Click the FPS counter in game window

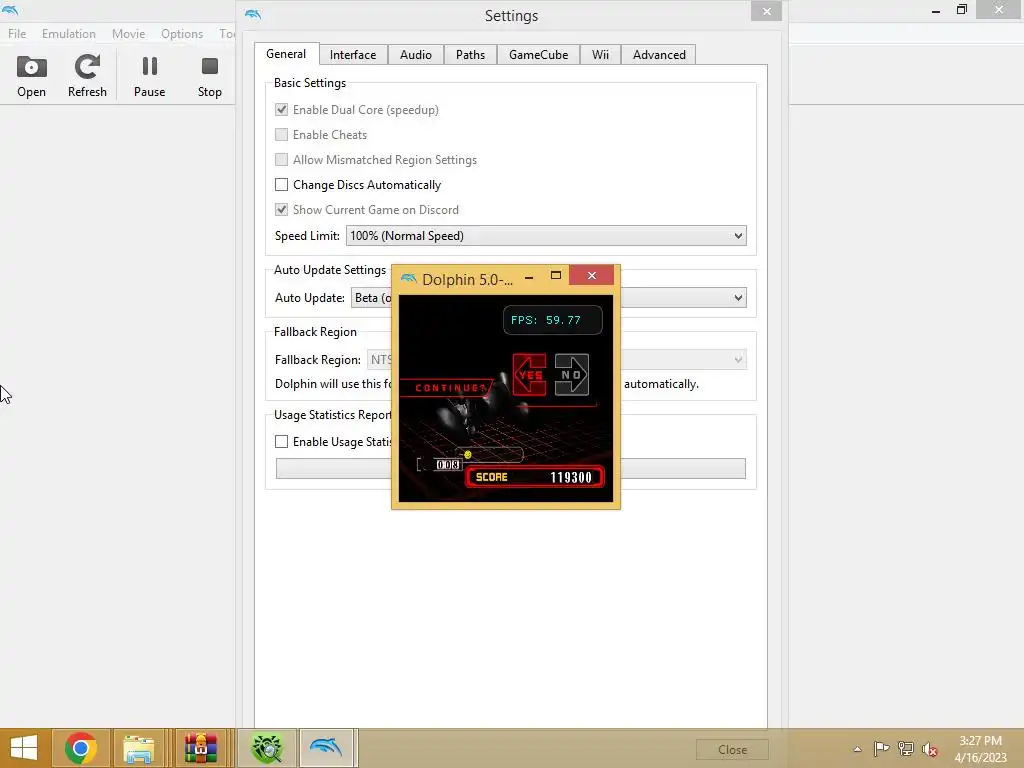coord(552,320)
